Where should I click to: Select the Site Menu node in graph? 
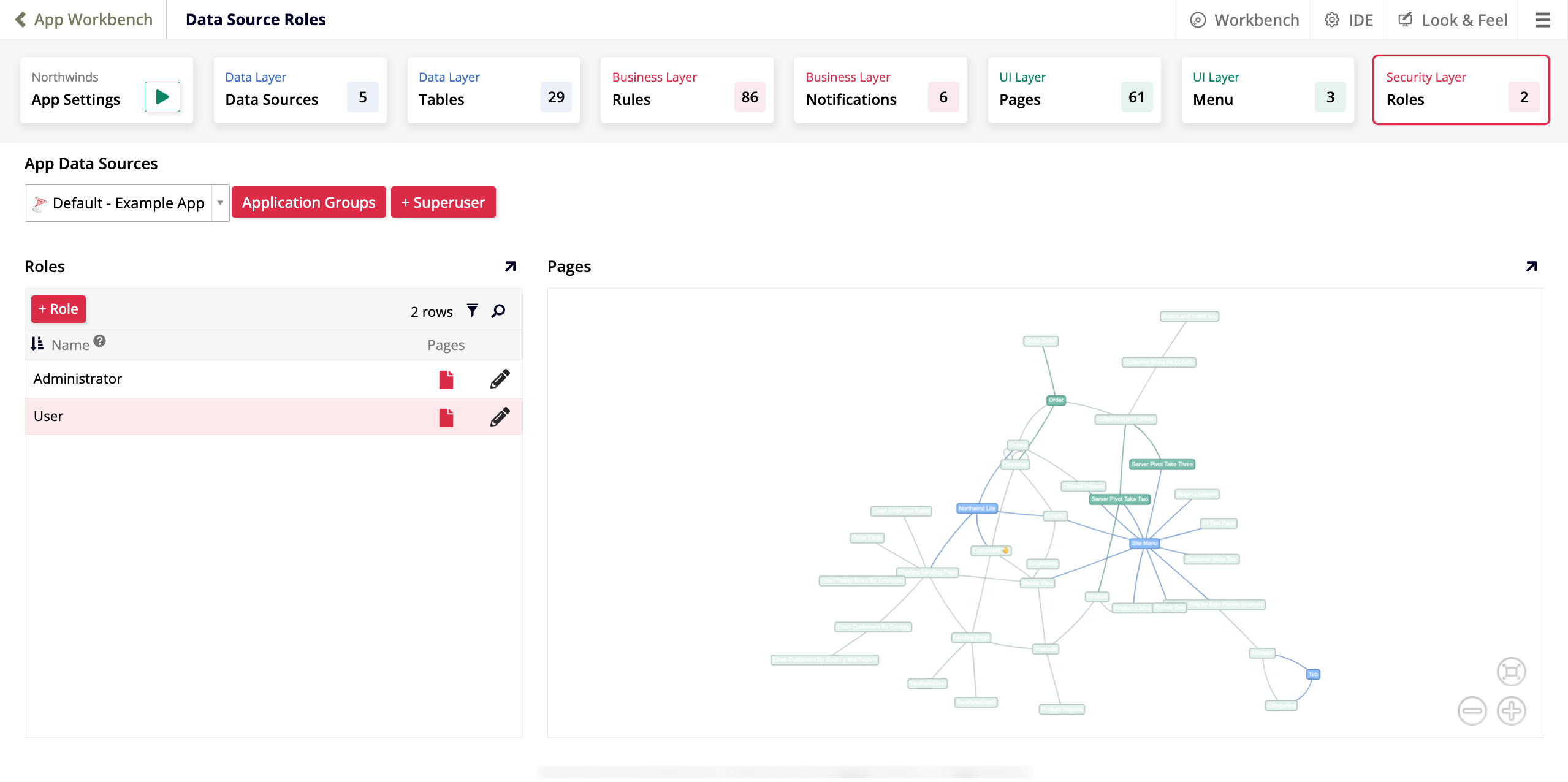tap(1144, 543)
